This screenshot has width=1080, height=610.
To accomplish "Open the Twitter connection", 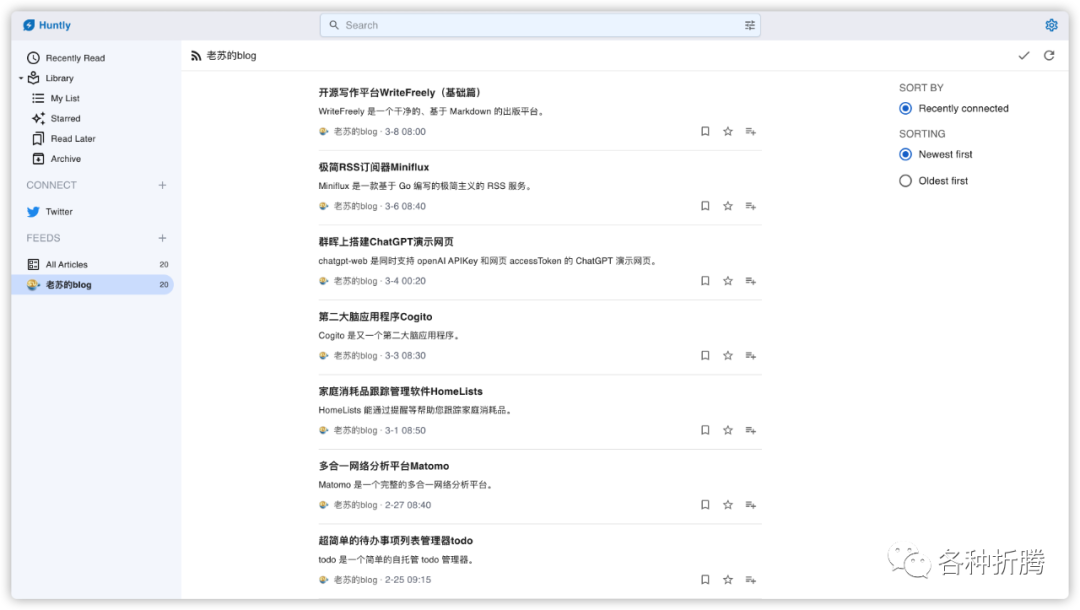I will (59, 212).
